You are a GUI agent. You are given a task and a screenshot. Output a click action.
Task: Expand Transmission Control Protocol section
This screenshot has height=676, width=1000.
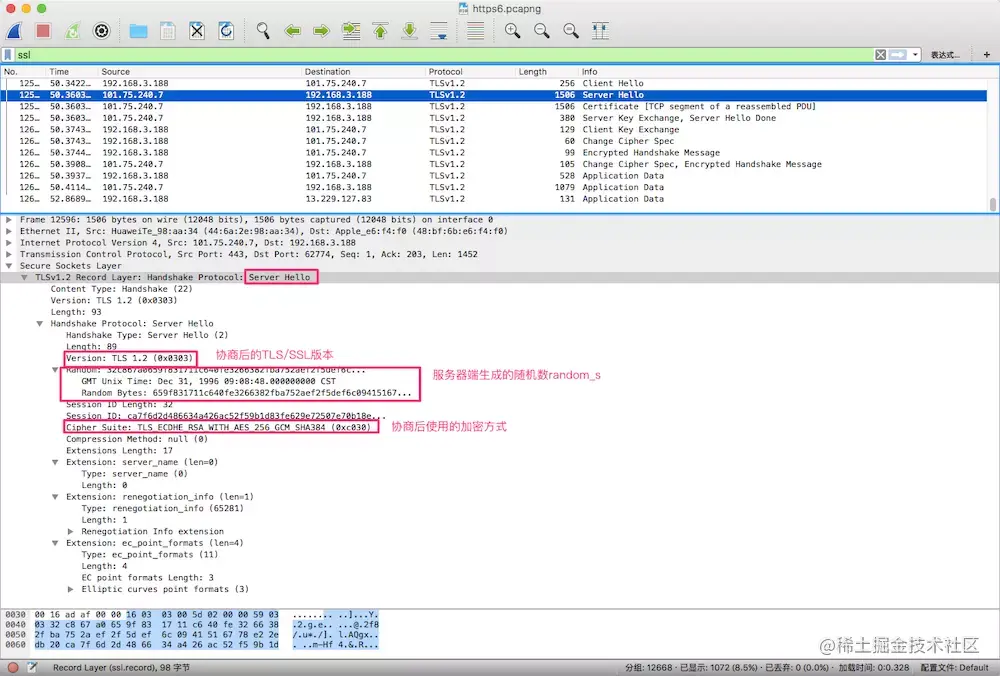[9, 254]
